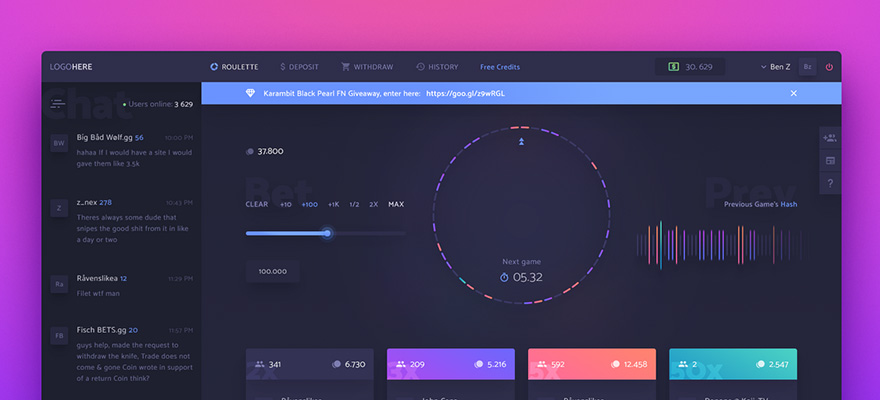This screenshot has width=880, height=400.
Task: Click the 100.000 bet amount field
Action: [272, 271]
